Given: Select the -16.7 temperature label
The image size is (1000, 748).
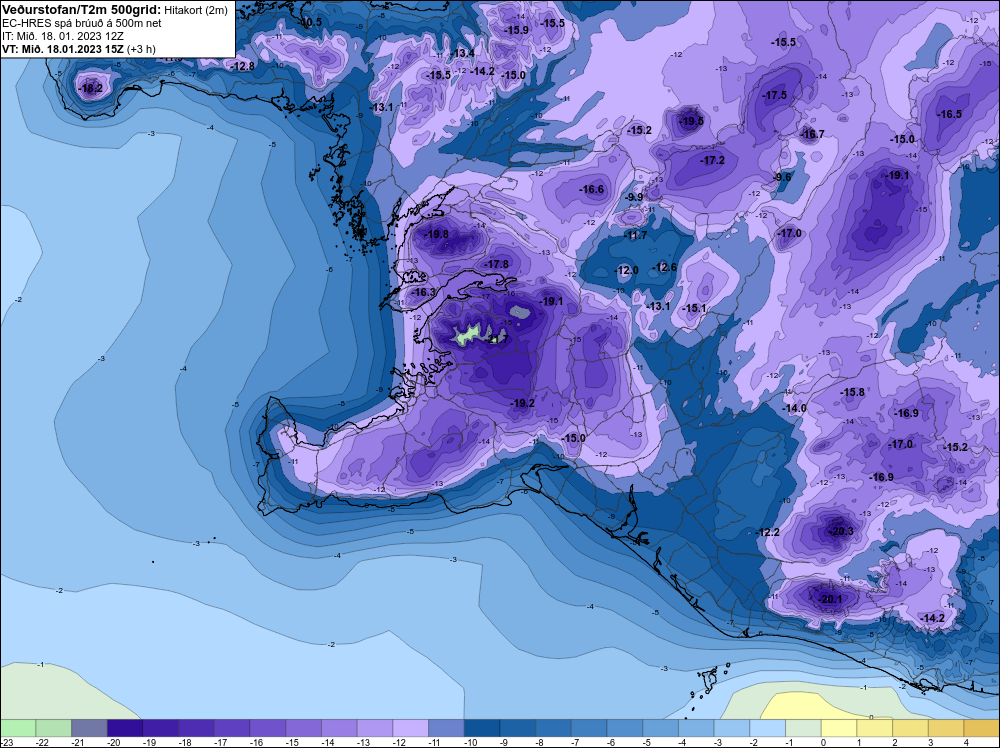Looking at the screenshot, I should [x=812, y=134].
